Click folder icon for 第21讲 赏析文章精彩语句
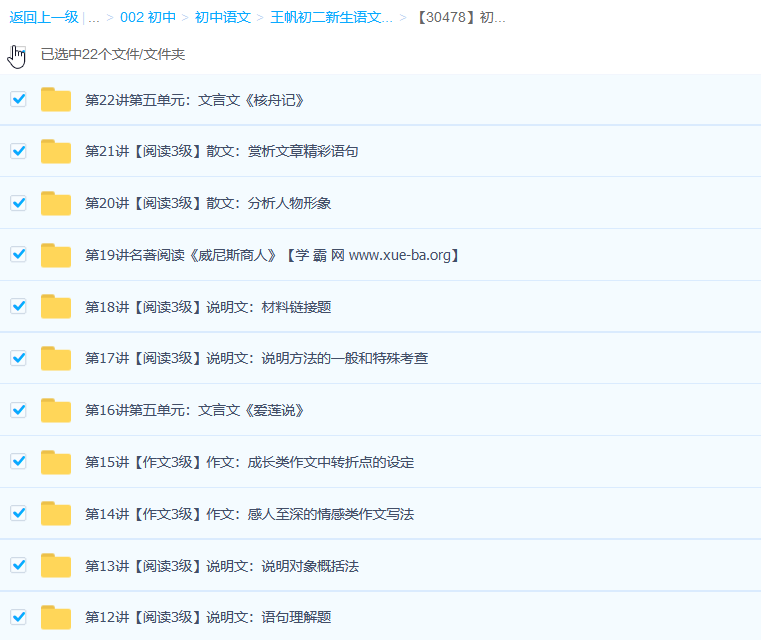761x640 pixels. pos(56,151)
